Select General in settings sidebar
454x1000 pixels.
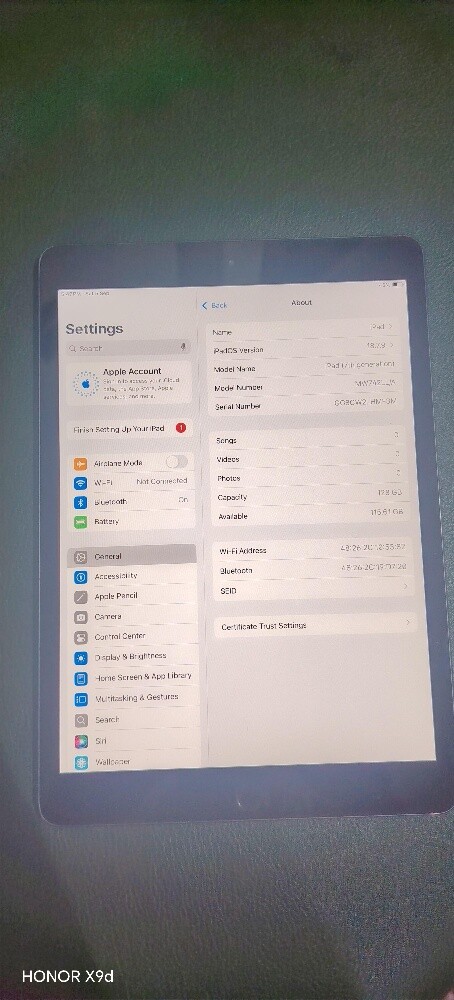click(131, 556)
